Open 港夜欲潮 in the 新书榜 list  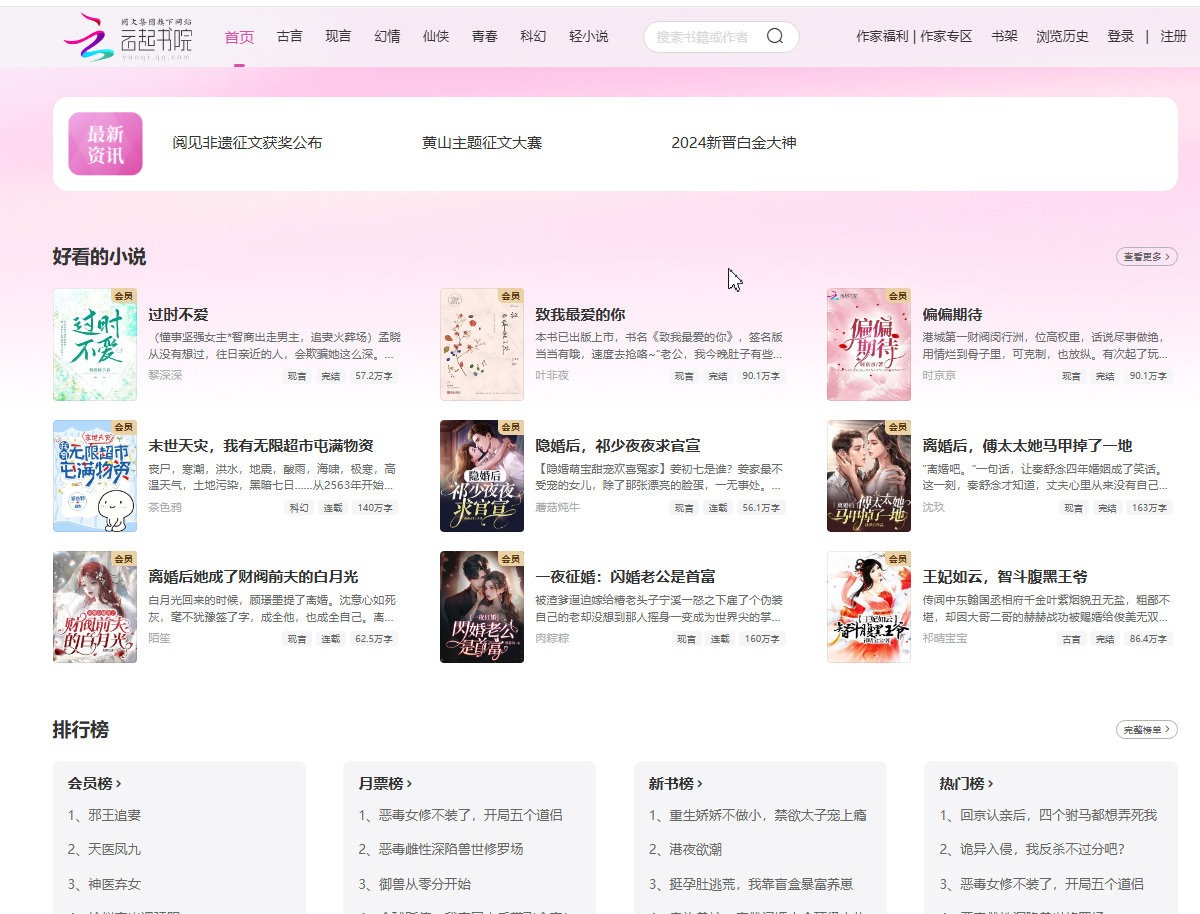(695, 849)
